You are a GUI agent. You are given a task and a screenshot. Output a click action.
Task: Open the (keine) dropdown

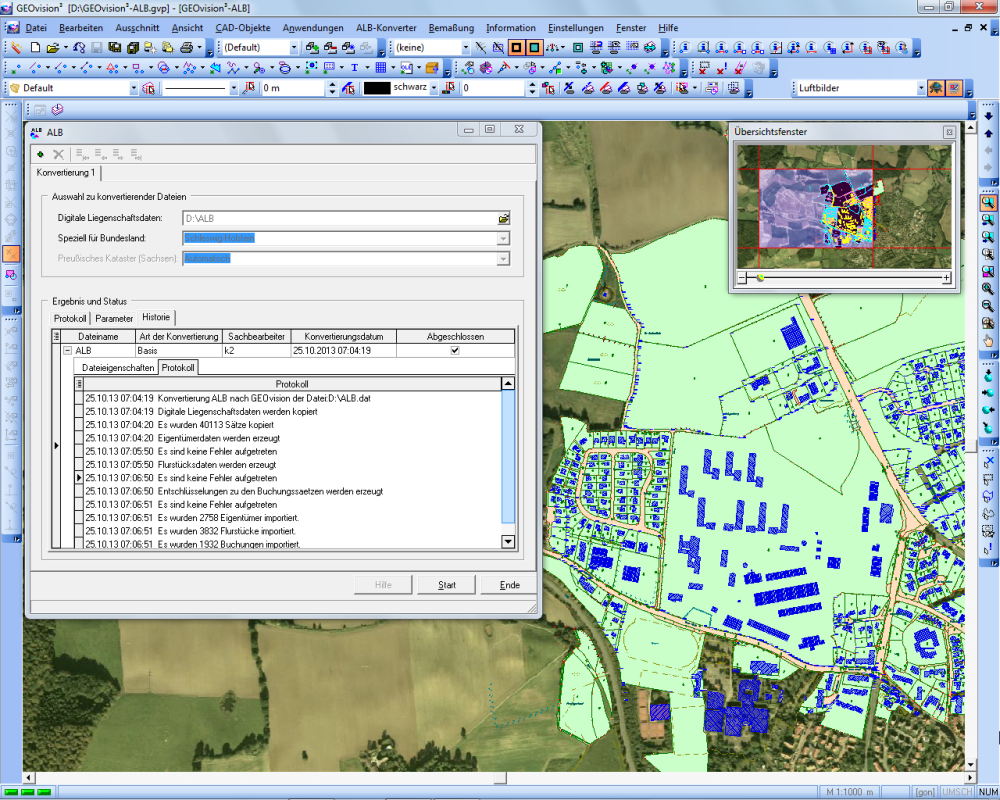(x=466, y=47)
